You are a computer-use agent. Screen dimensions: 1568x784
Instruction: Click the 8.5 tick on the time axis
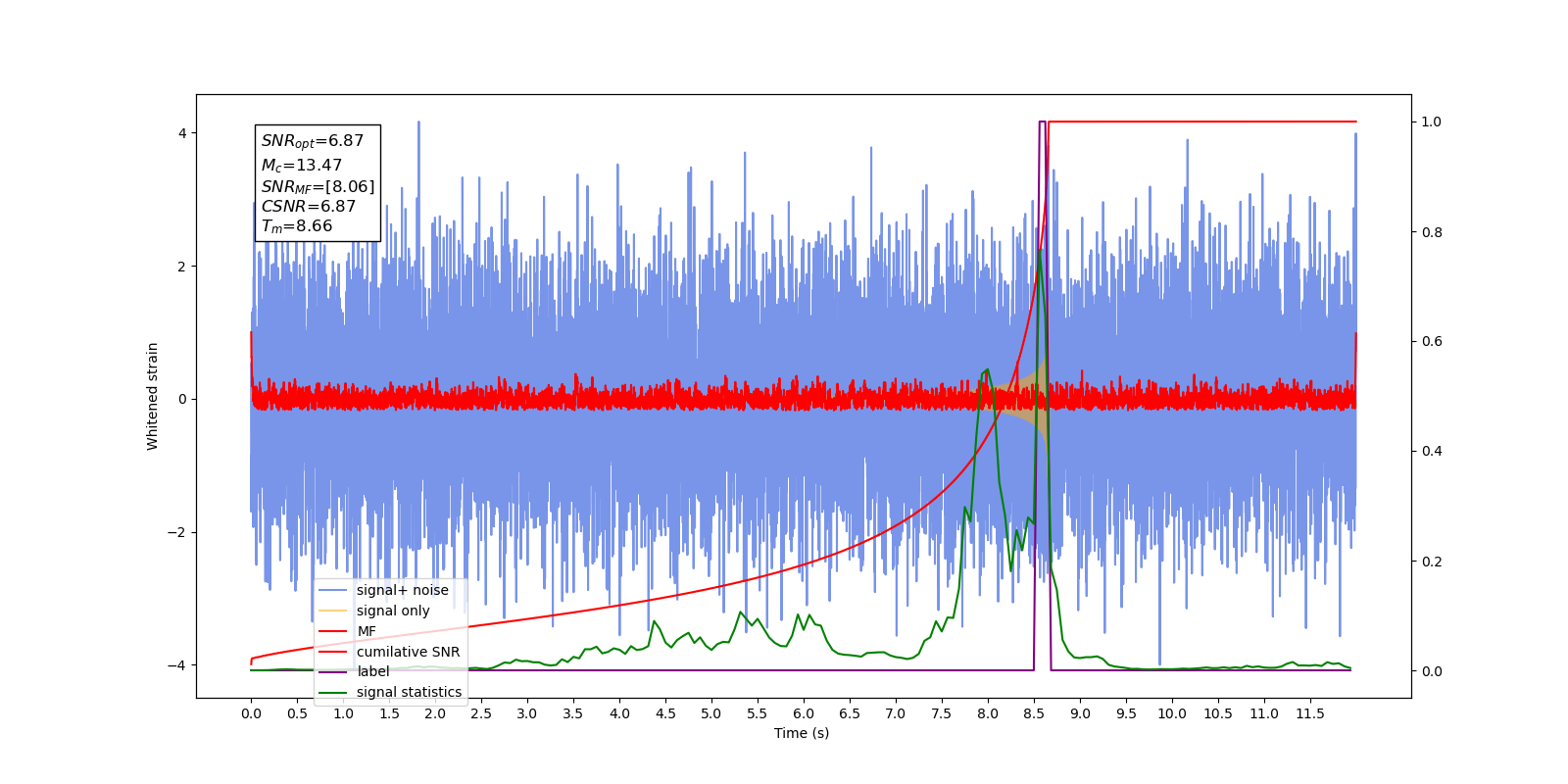tap(1034, 713)
